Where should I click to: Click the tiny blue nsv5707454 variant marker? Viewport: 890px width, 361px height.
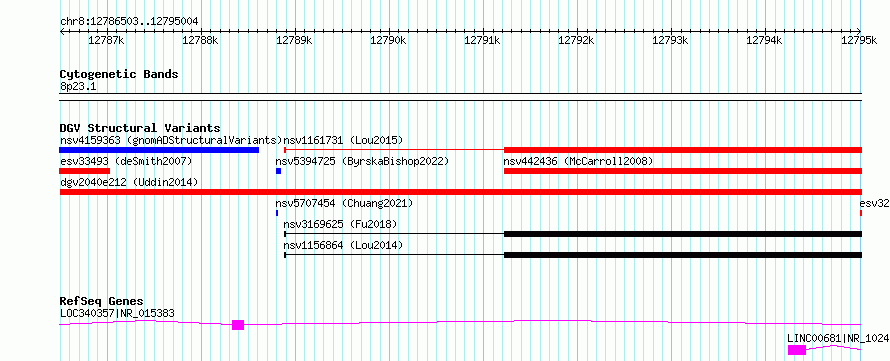pos(277,213)
